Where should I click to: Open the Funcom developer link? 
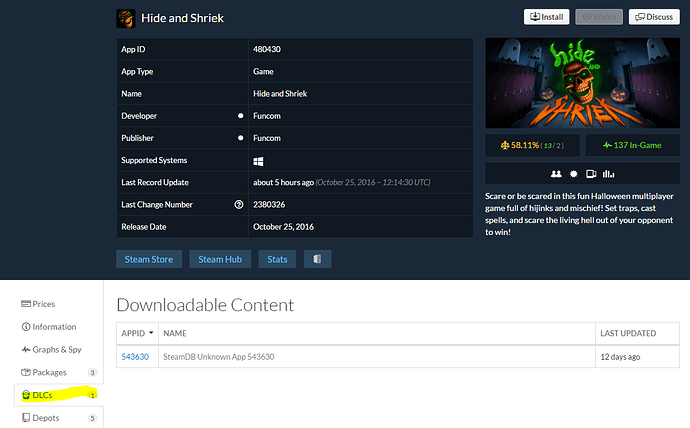(267, 116)
